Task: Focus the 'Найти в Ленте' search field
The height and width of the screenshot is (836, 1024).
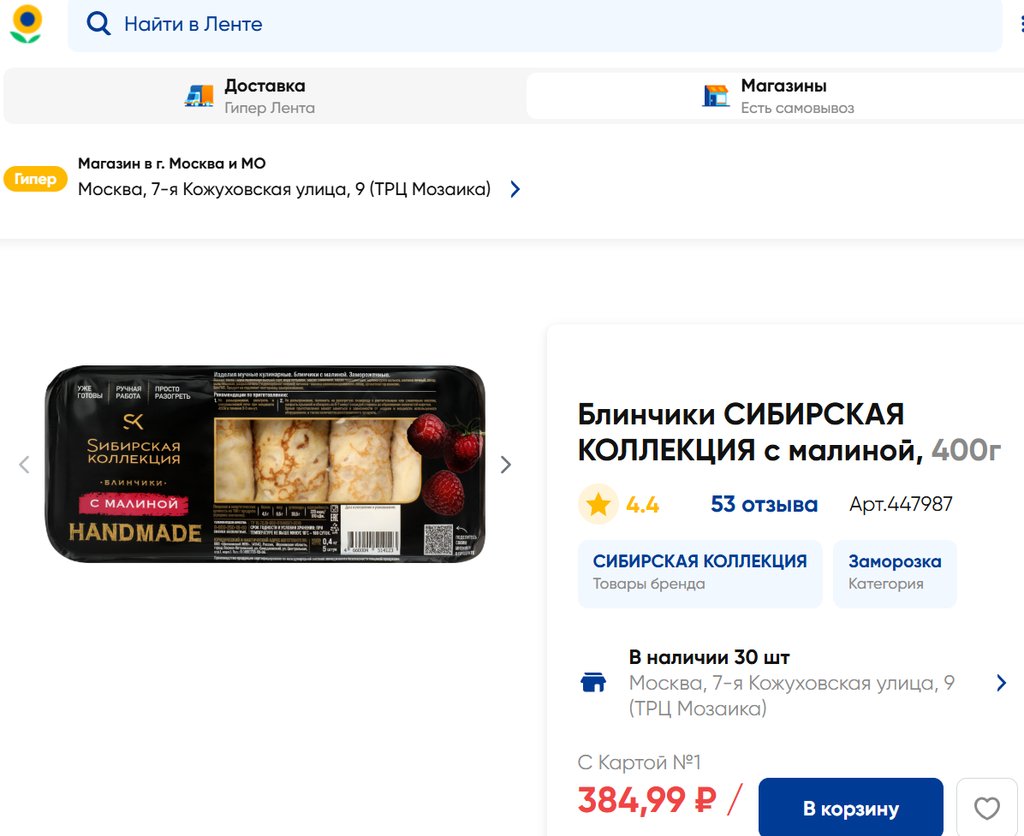Action: click(x=535, y=25)
